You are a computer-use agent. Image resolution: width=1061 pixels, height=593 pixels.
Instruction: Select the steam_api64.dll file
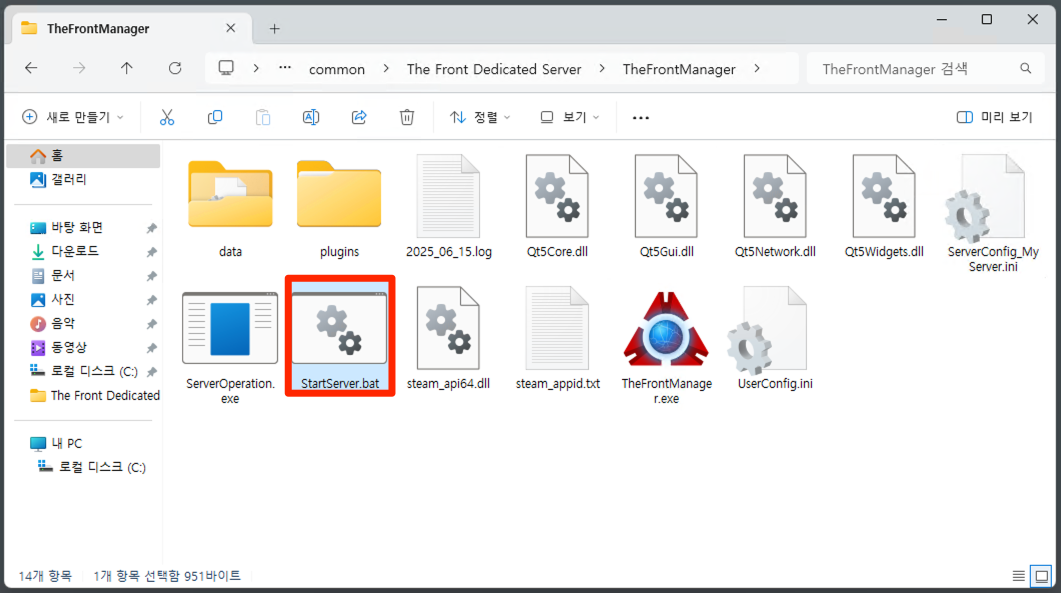click(x=448, y=338)
